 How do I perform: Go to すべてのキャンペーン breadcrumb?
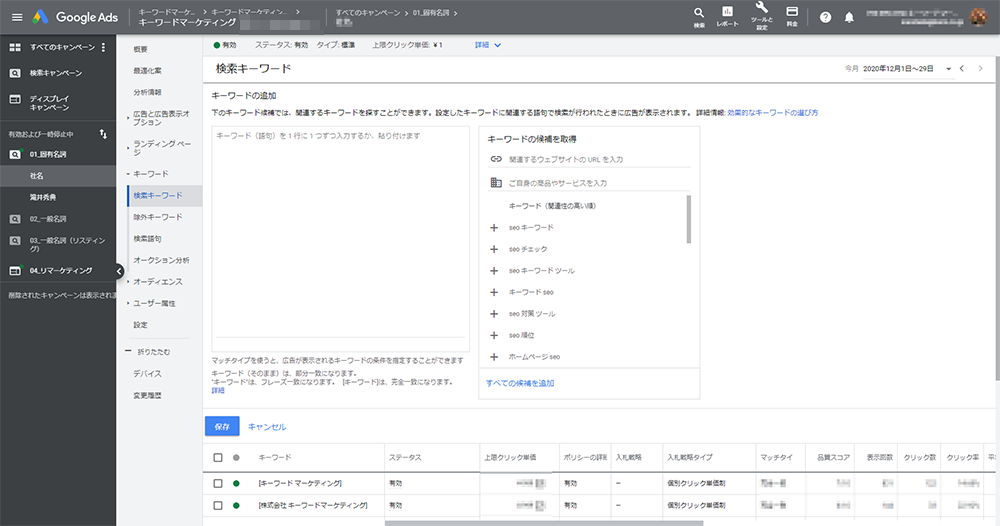pos(368,13)
